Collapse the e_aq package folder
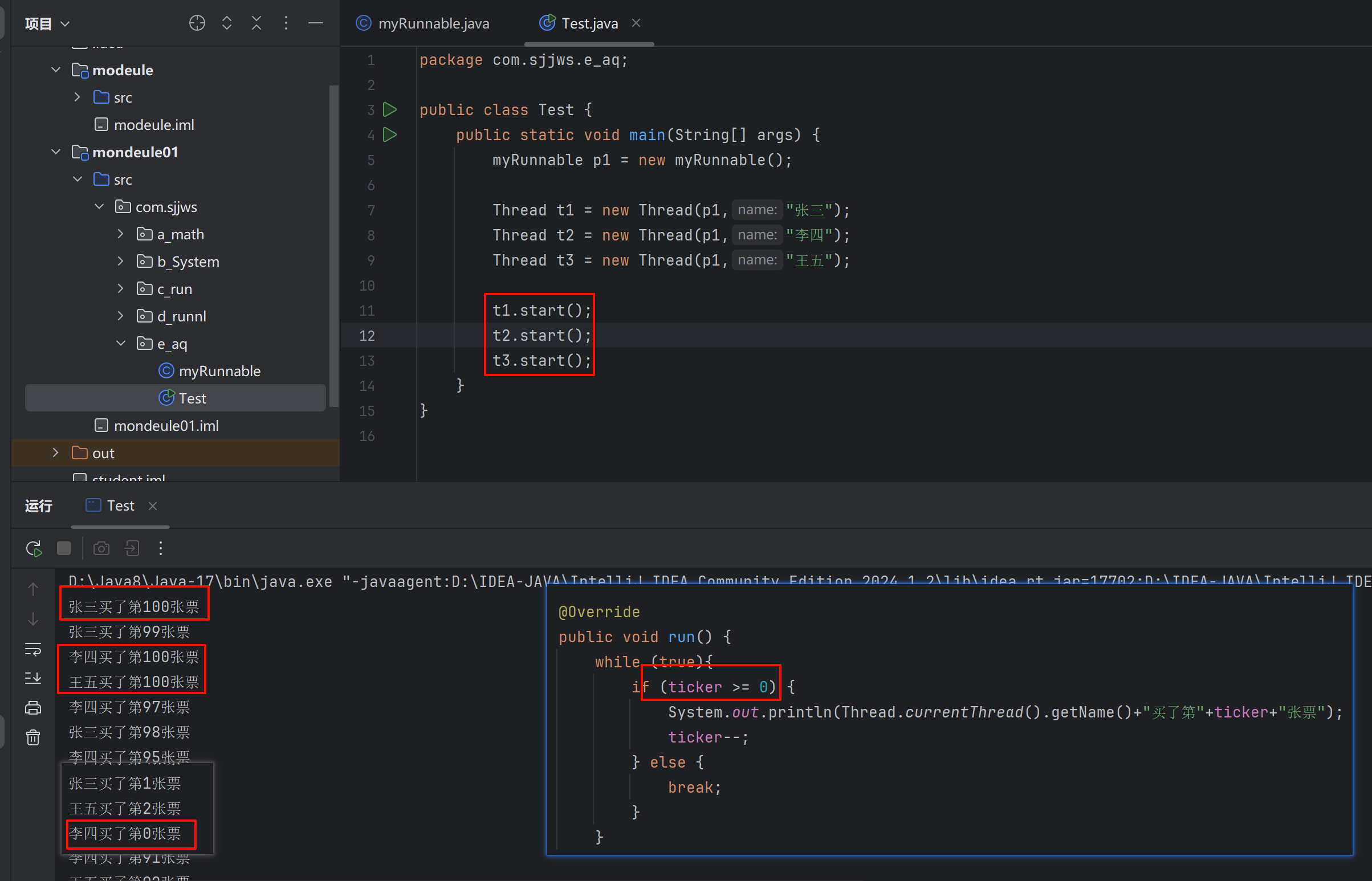Image resolution: width=1372 pixels, height=881 pixels. [121, 343]
